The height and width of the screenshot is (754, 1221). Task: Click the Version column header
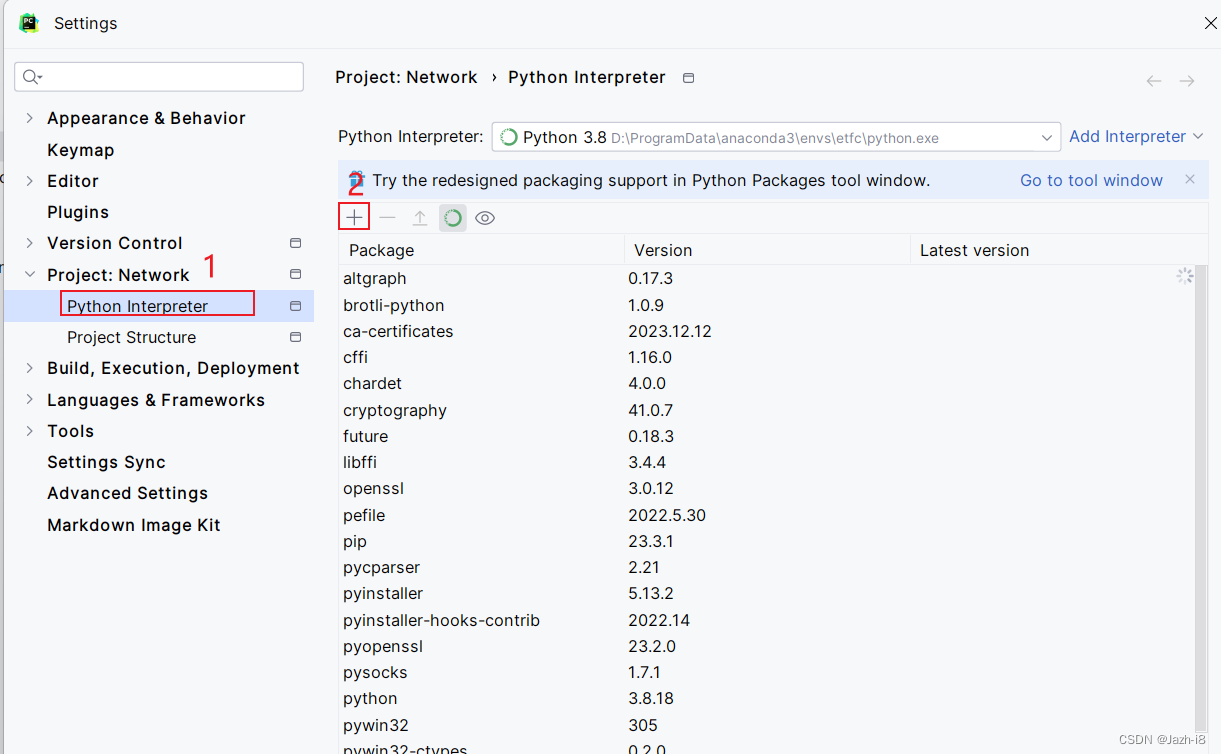767,250
